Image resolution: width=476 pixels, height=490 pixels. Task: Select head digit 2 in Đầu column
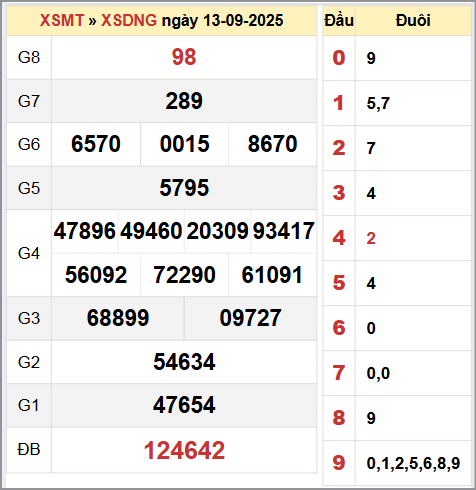click(339, 148)
